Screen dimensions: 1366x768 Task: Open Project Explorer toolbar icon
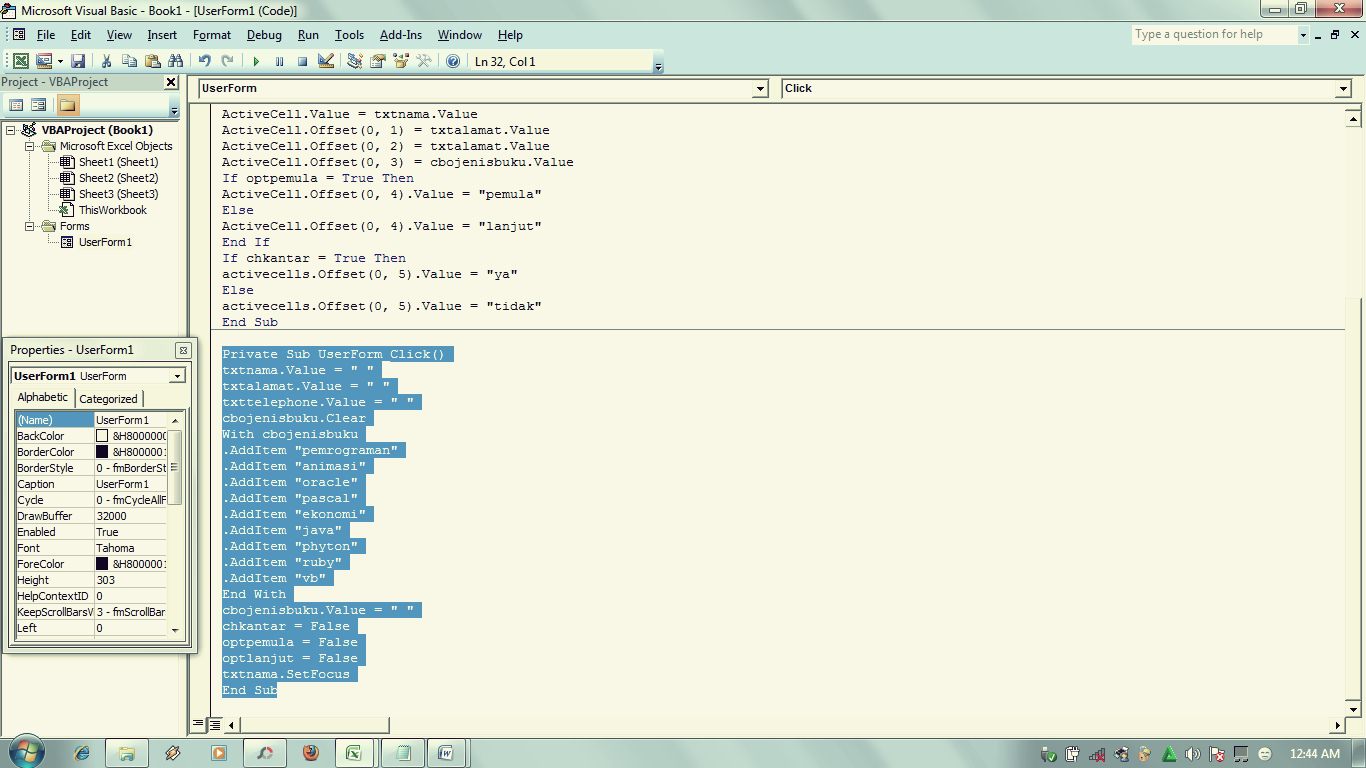pos(354,61)
